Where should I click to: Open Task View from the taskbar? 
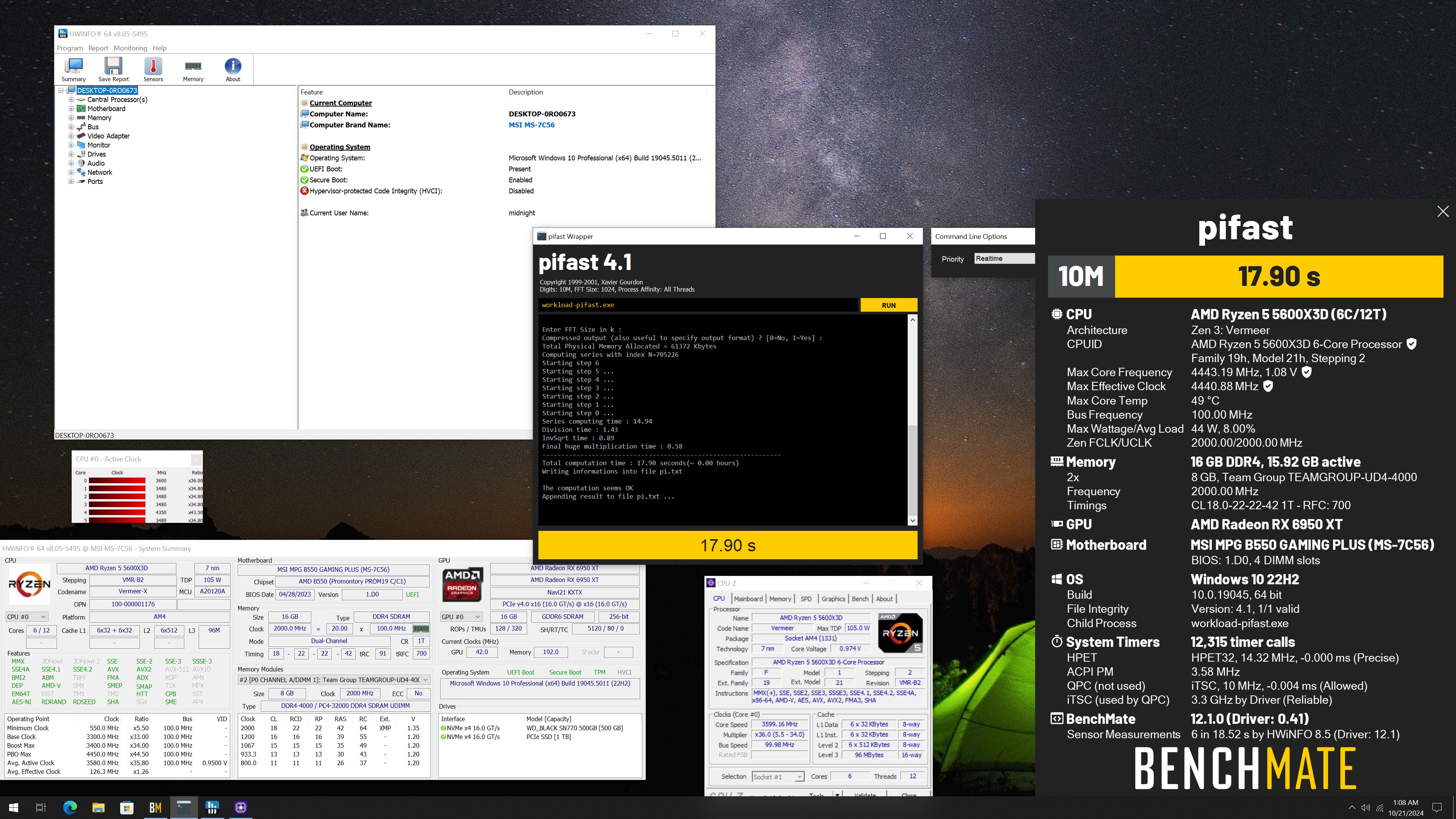(x=41, y=807)
